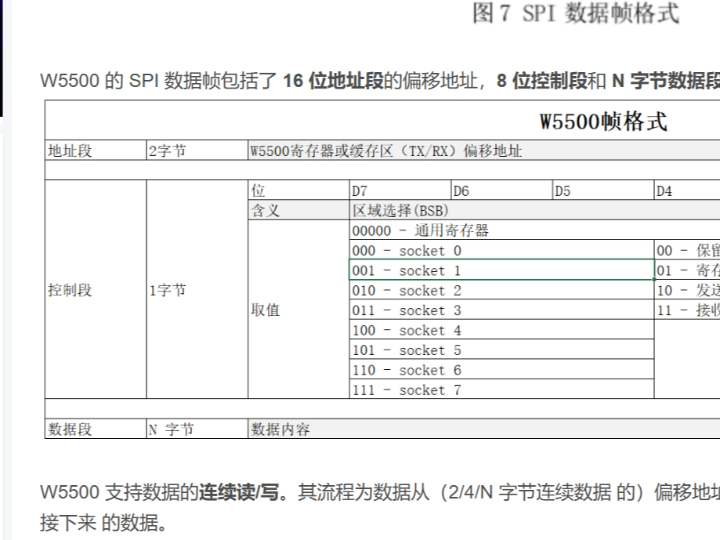The width and height of the screenshot is (720, 540).
Task: Select the D5 bit column cell
Action: [602, 191]
